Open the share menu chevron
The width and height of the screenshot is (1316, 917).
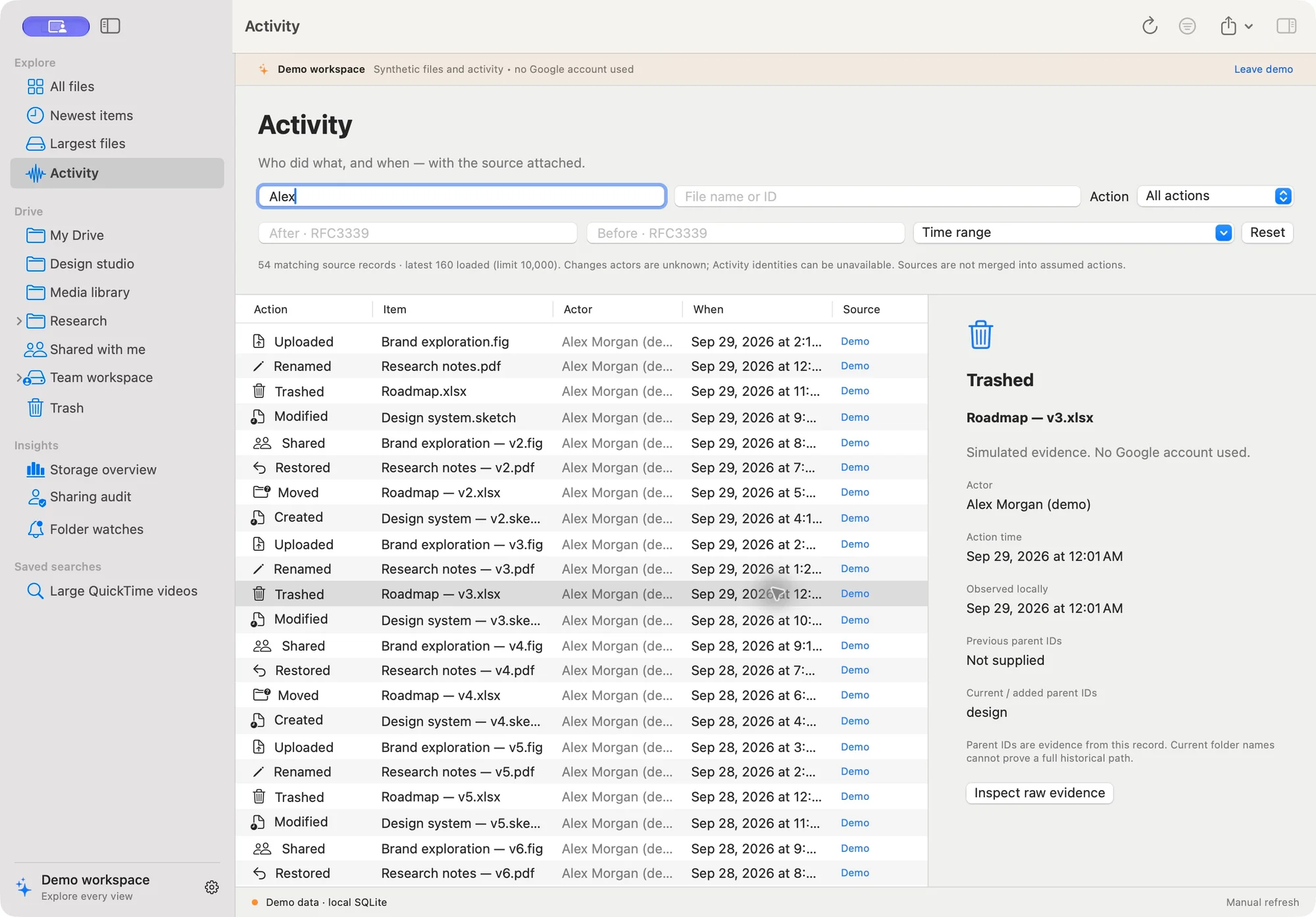tap(1248, 27)
